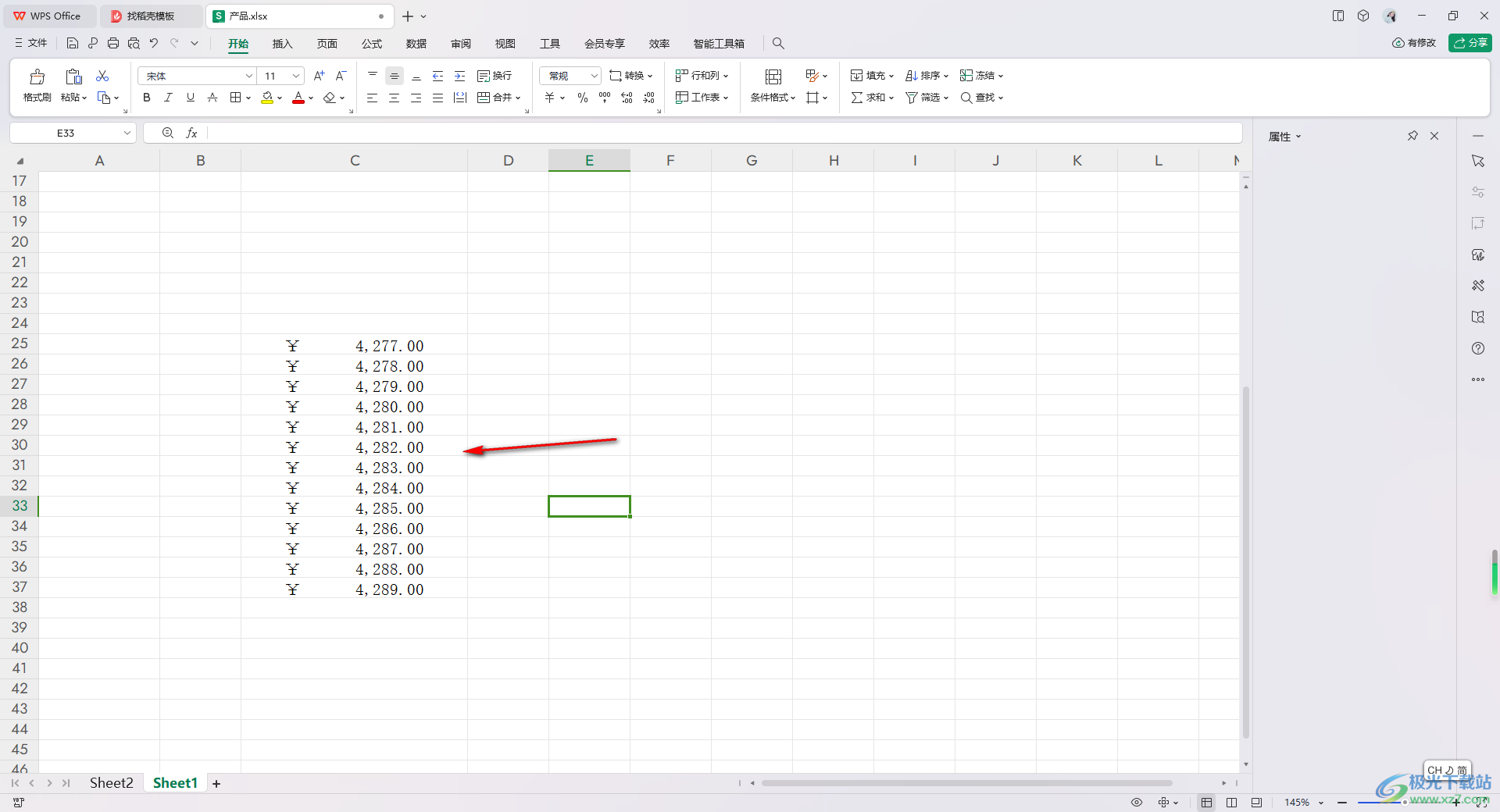Click the Sort (排序) button
Viewport: 1500px width, 812px height.
[927, 76]
